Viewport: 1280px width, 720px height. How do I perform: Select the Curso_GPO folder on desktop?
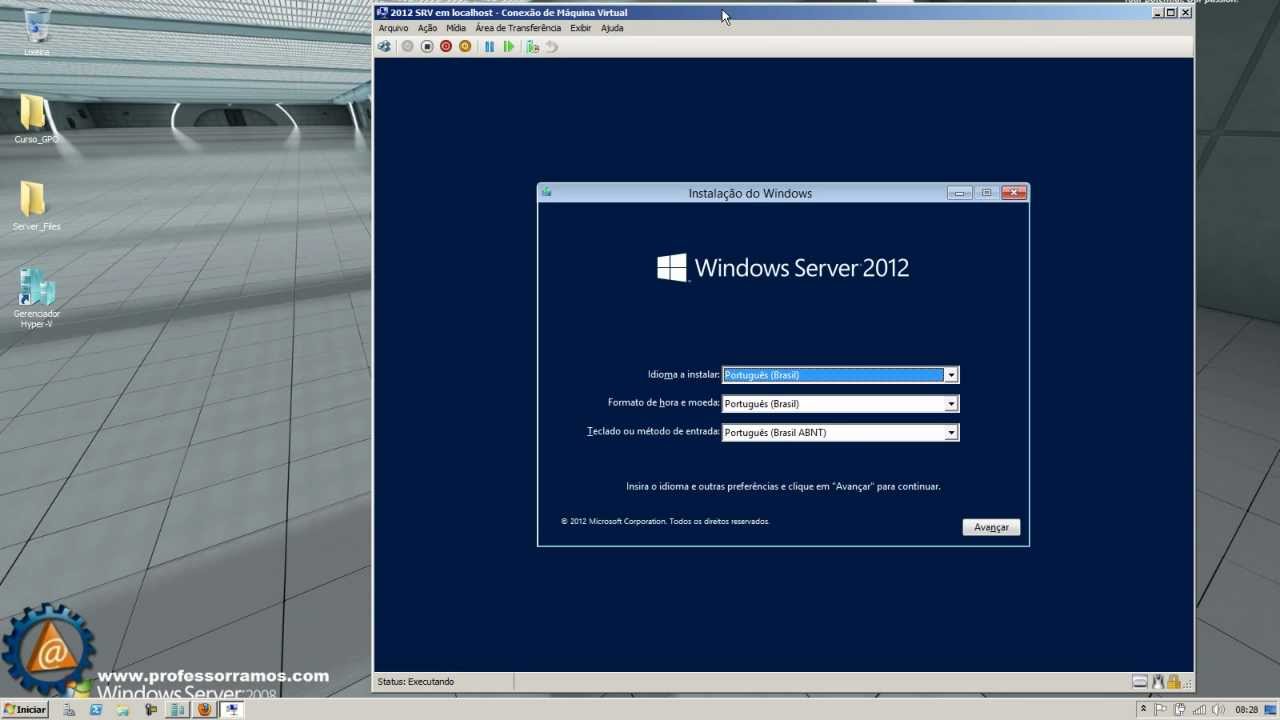(36, 120)
